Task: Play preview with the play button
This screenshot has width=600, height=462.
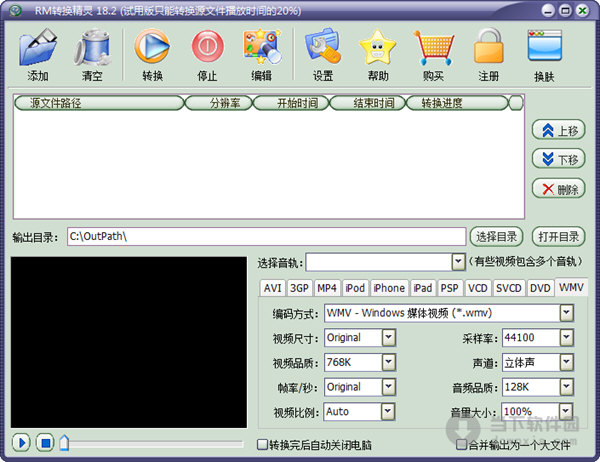Action: pos(21,443)
